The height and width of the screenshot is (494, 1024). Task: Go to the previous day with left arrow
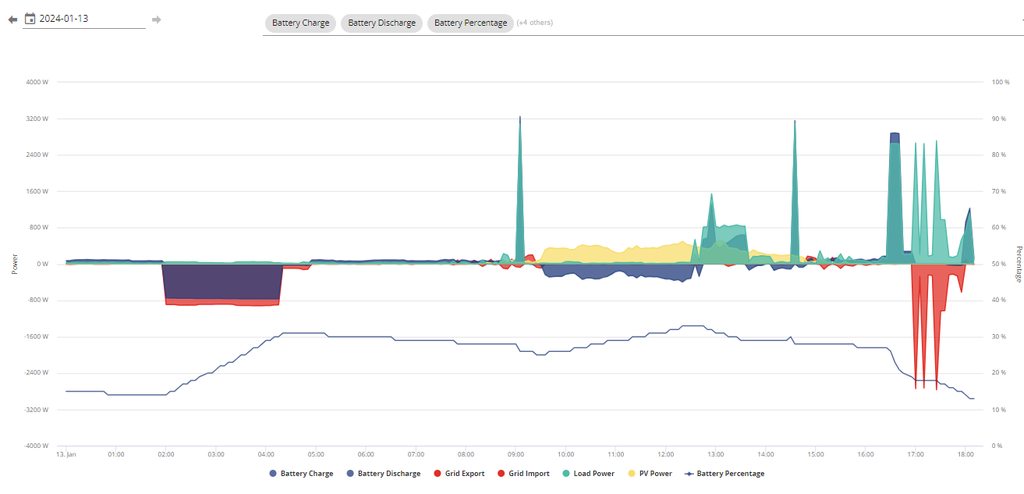[x=13, y=19]
